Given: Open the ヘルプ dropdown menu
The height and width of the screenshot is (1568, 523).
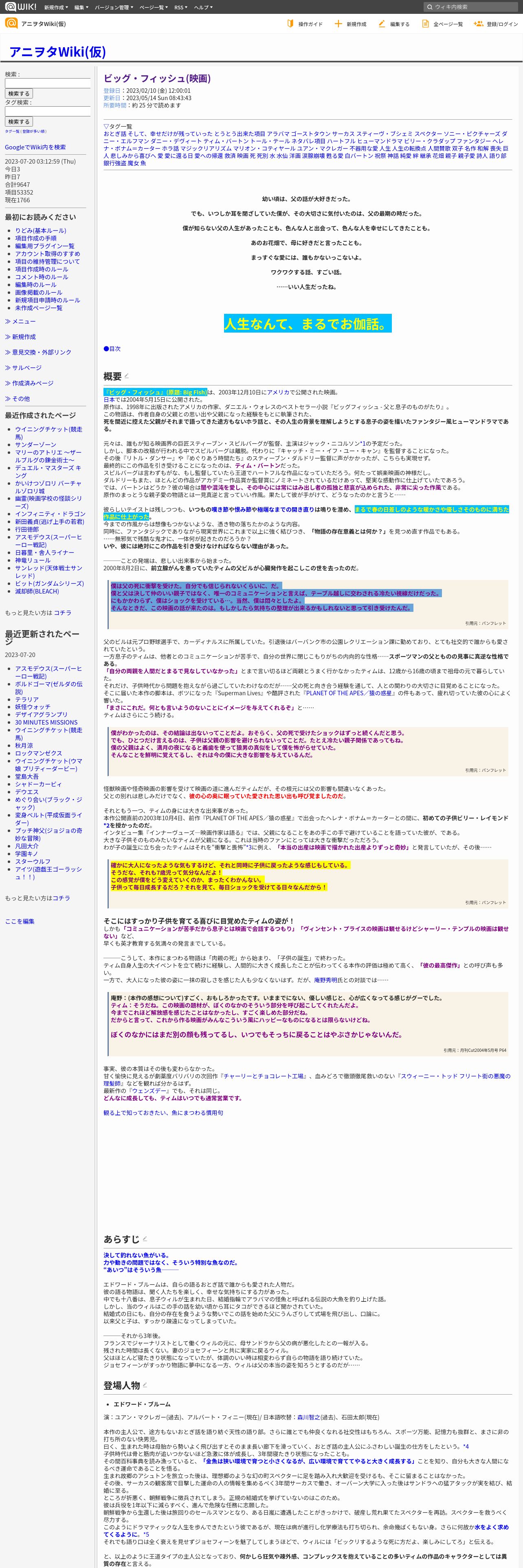Looking at the screenshot, I should pyautogui.click(x=203, y=7).
